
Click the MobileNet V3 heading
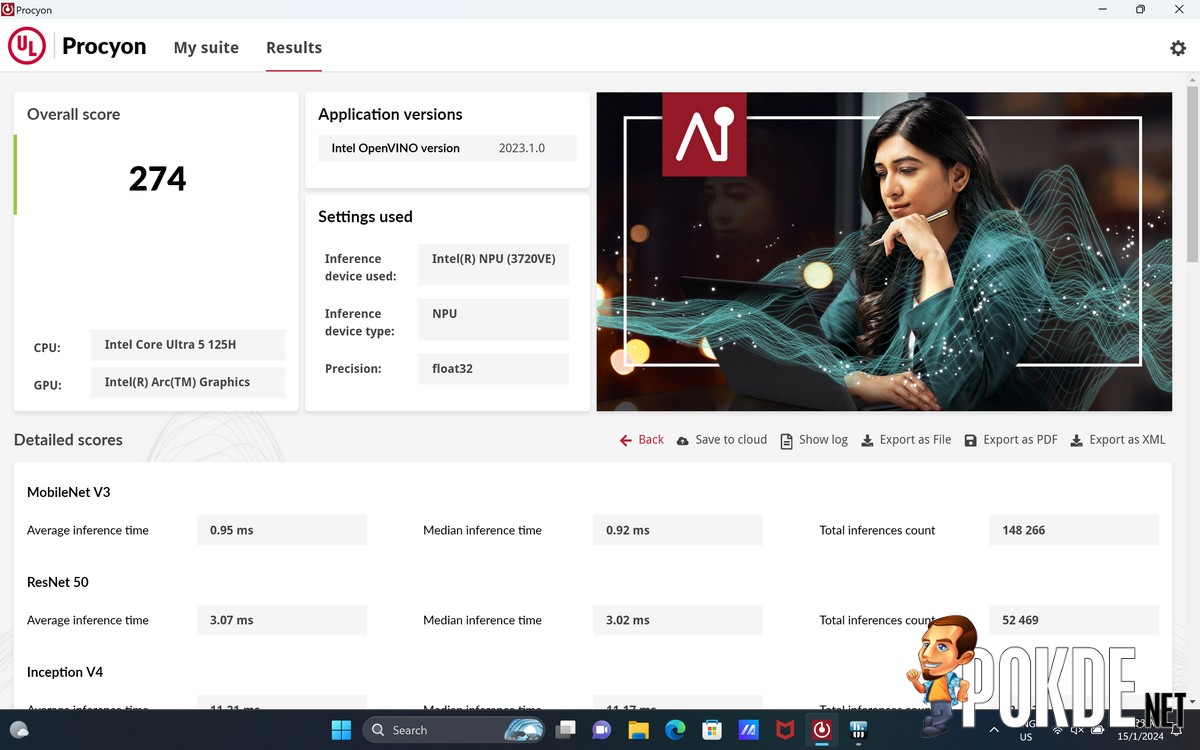tap(69, 492)
